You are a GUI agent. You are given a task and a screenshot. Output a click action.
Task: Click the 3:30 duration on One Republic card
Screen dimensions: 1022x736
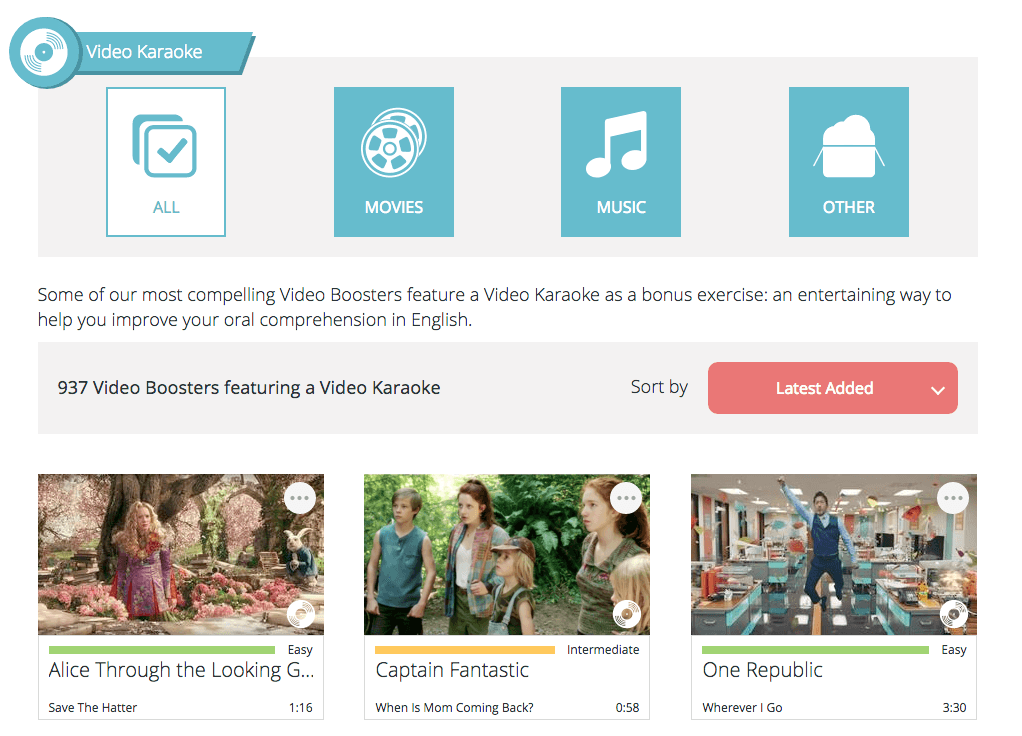(954, 707)
